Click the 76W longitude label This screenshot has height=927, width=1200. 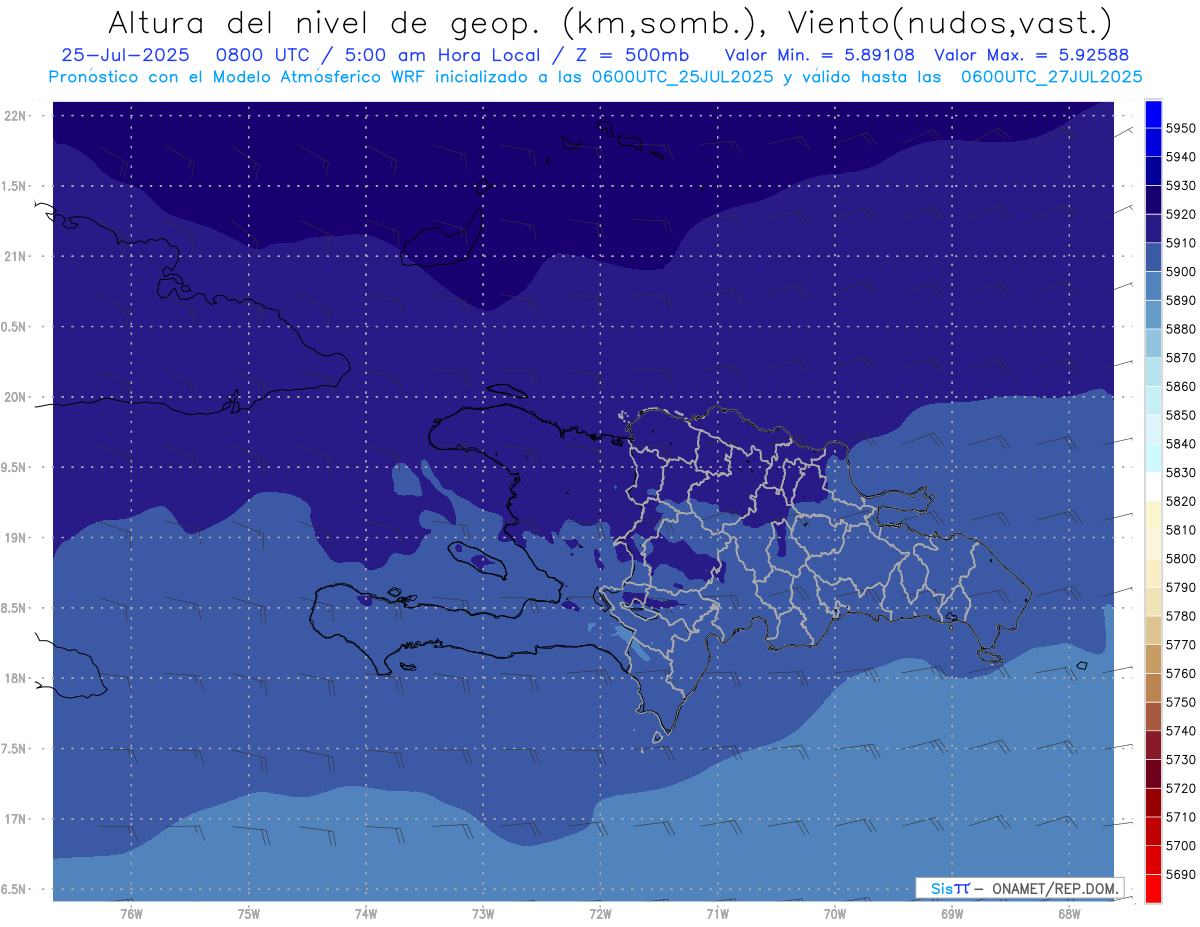(x=131, y=914)
